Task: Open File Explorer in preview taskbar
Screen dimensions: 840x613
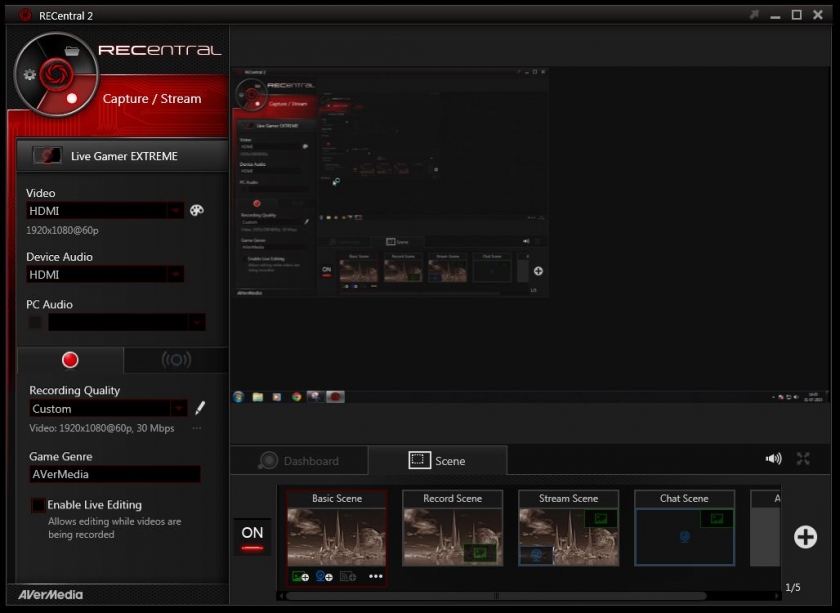Action: [x=258, y=397]
